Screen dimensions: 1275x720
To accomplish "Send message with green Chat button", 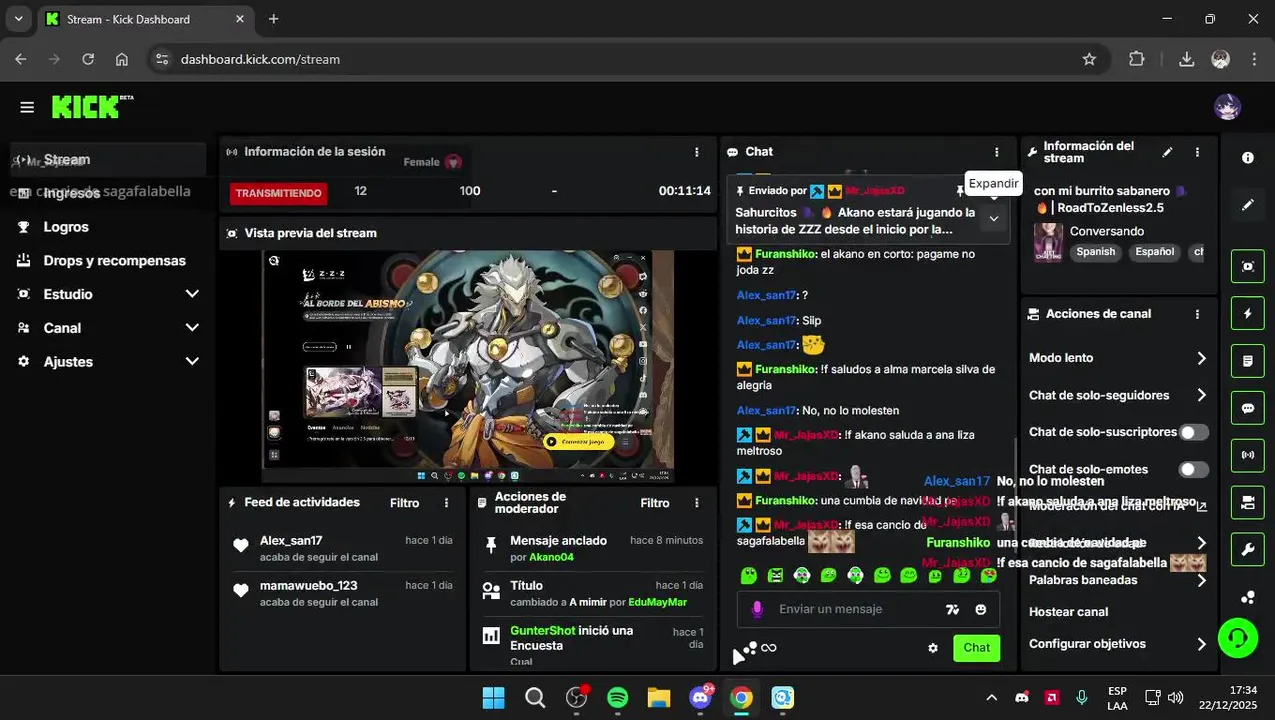I will [x=976, y=648].
